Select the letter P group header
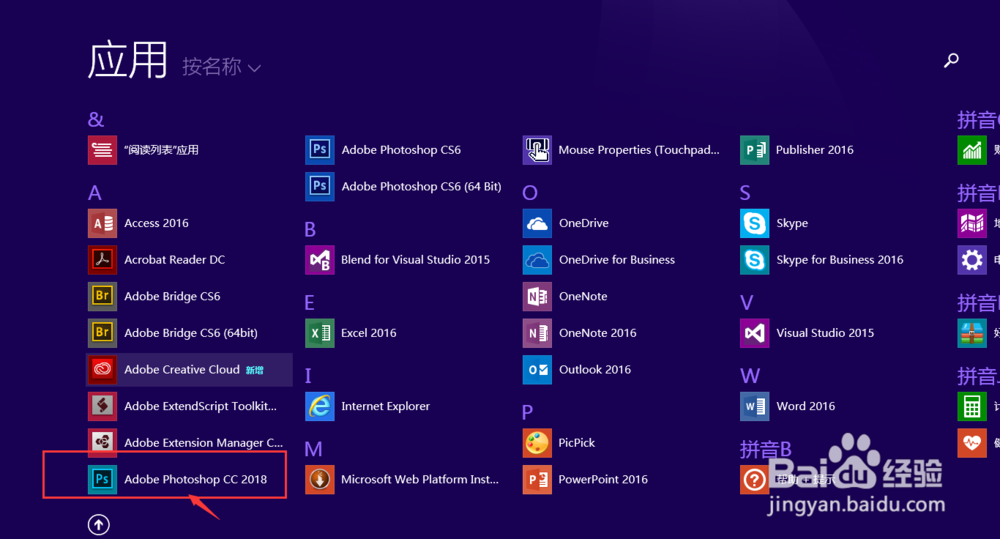This screenshot has width=1000, height=539. point(527,412)
